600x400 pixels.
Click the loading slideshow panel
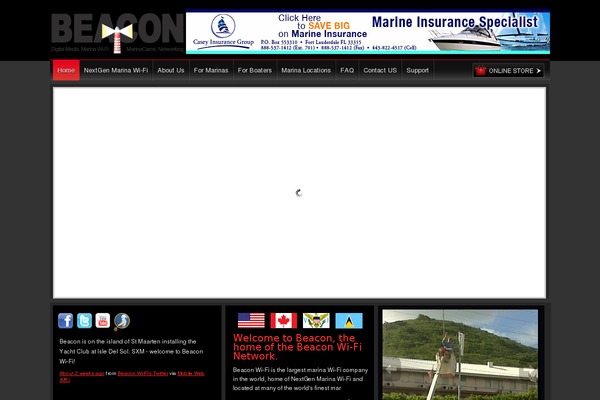(300, 193)
